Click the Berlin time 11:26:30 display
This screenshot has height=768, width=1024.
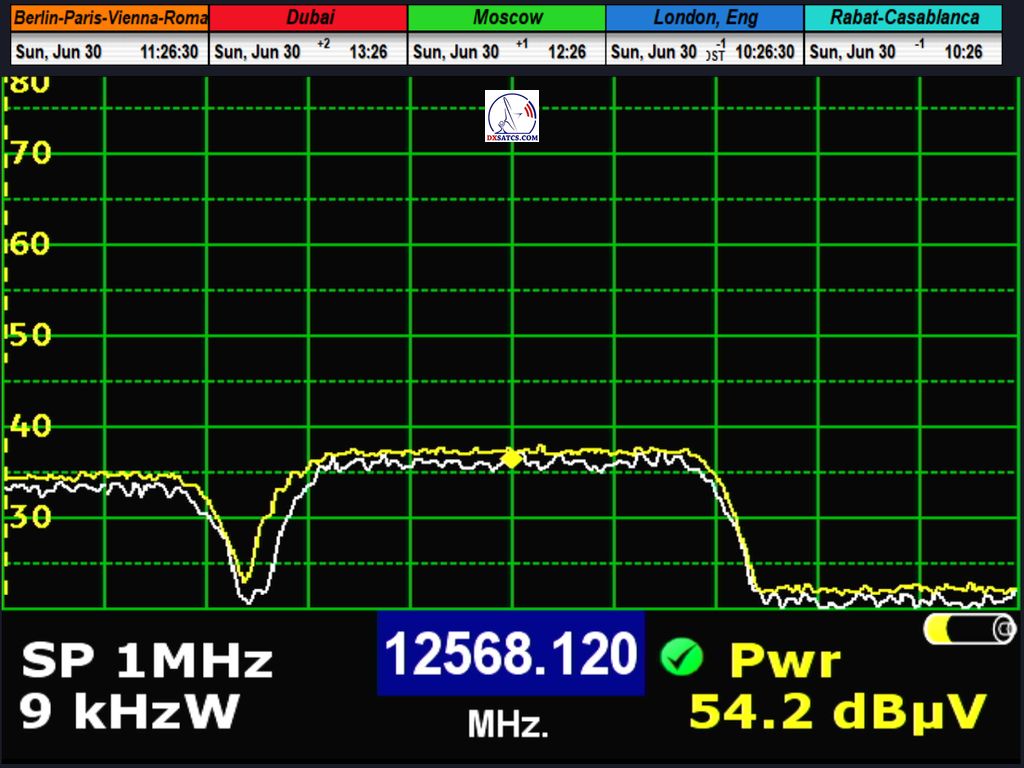[169, 52]
